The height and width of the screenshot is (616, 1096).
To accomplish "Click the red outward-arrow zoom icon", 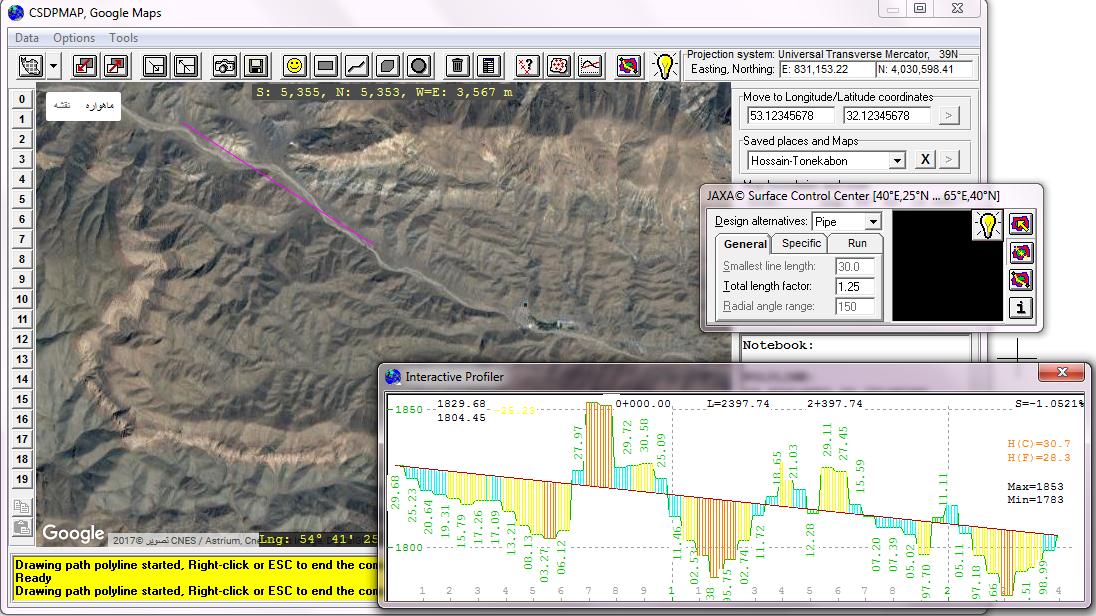I will click(116, 66).
